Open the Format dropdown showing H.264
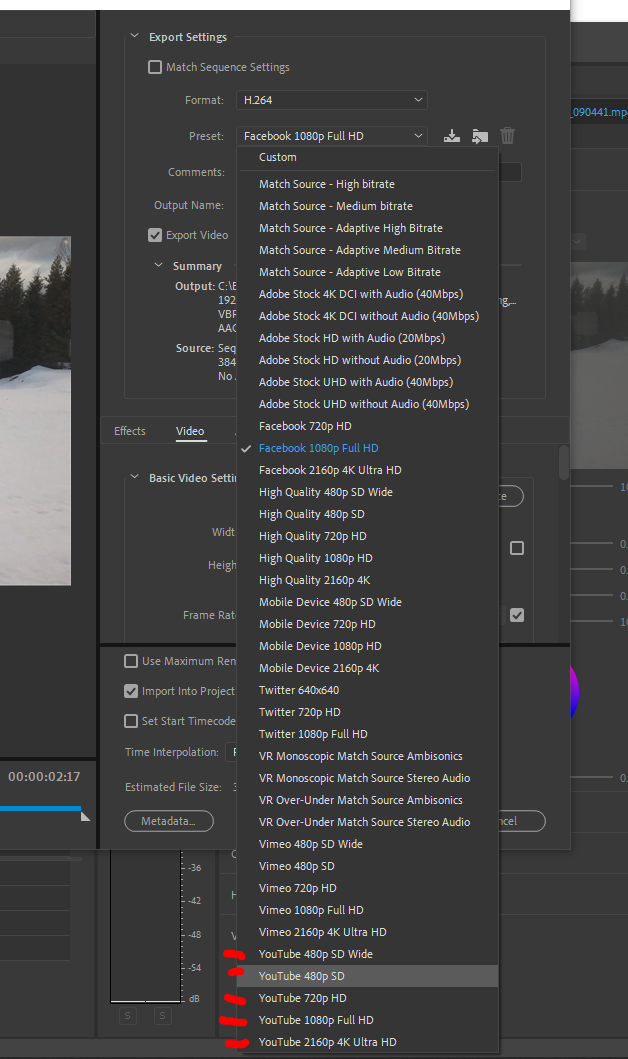This screenshot has width=628, height=1059. pos(331,100)
